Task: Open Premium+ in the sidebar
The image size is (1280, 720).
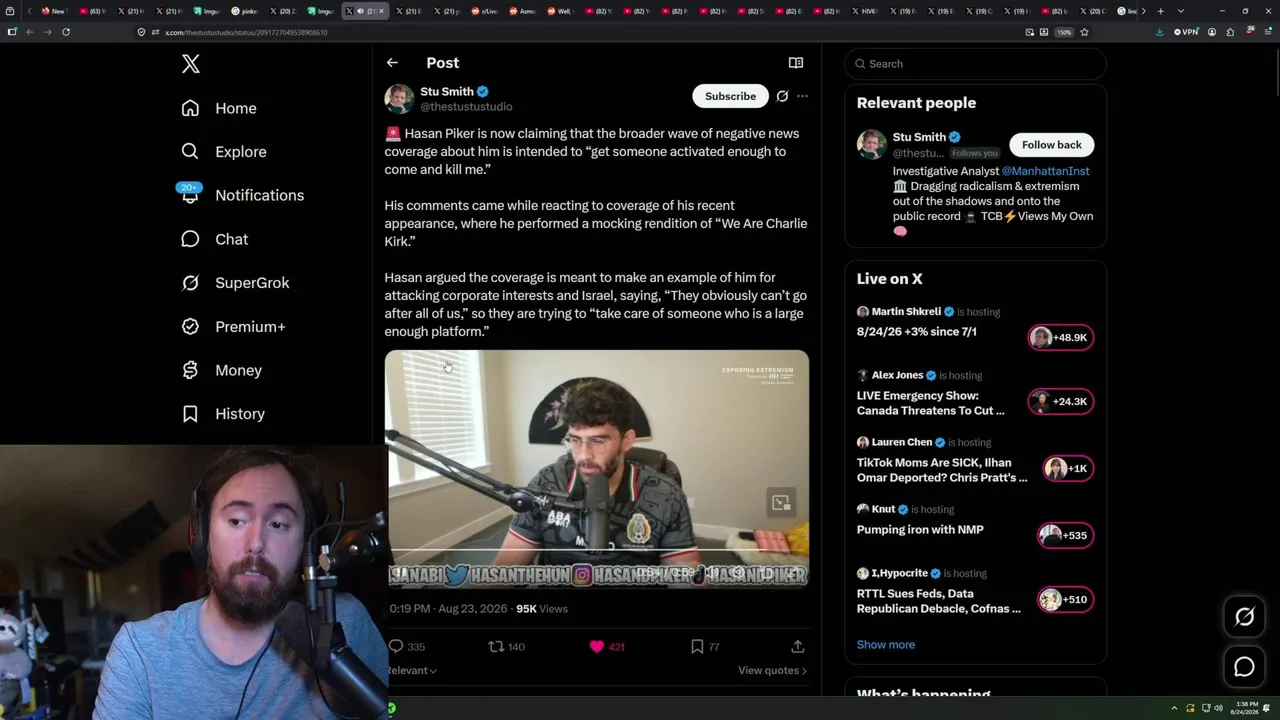Action: pyautogui.click(x=234, y=327)
